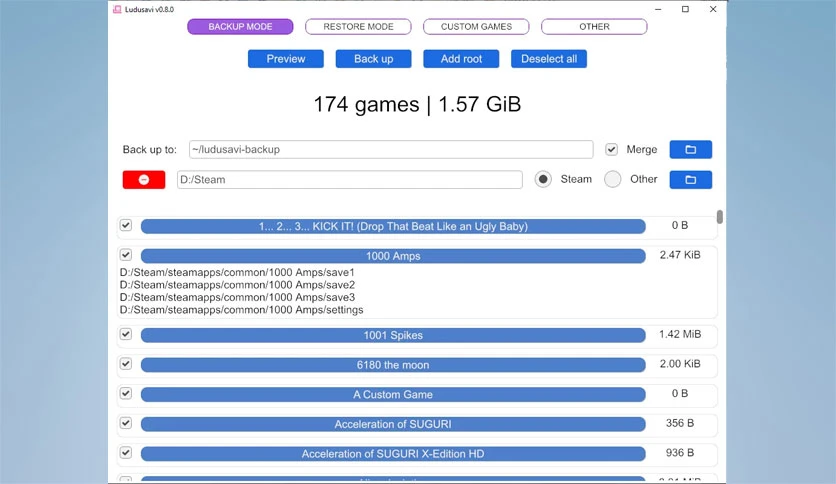The width and height of the screenshot is (836, 484).
Task: Click the 1000 Amps/save3 path text
Action: pyautogui.click(x=237, y=297)
